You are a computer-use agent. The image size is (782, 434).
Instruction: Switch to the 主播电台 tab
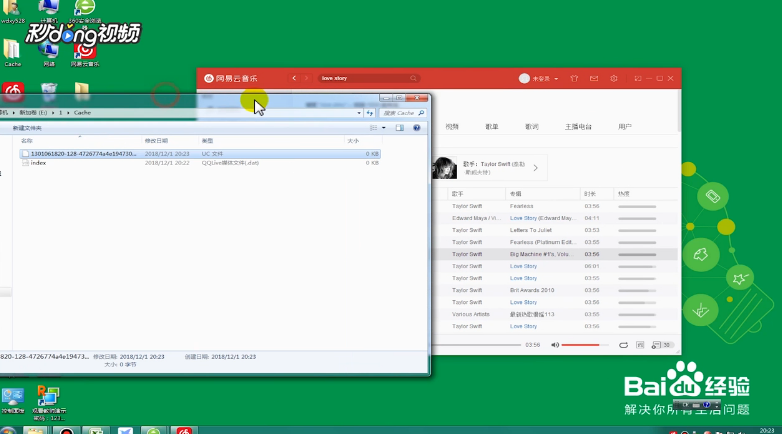578,127
